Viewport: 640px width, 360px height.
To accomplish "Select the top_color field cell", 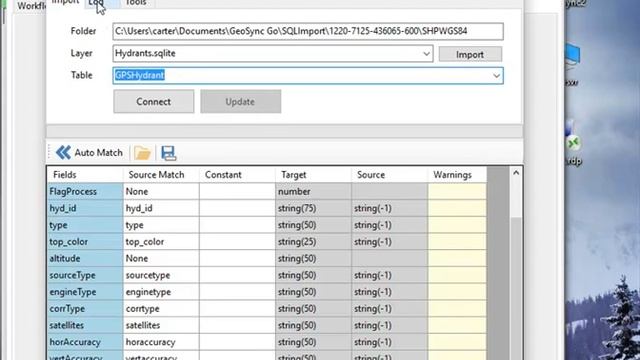I will pos(85,242).
